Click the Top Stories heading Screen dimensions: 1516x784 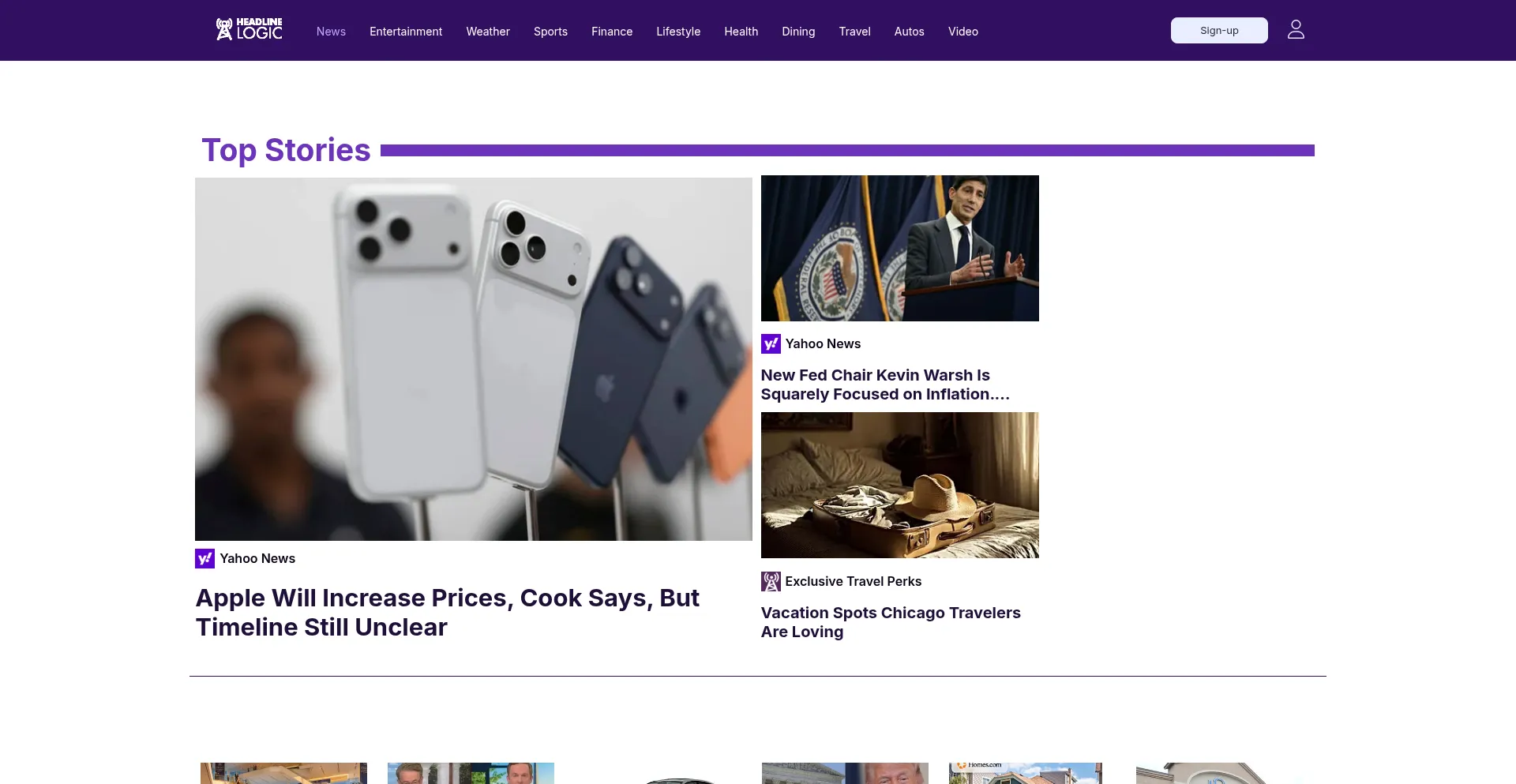tap(286, 150)
